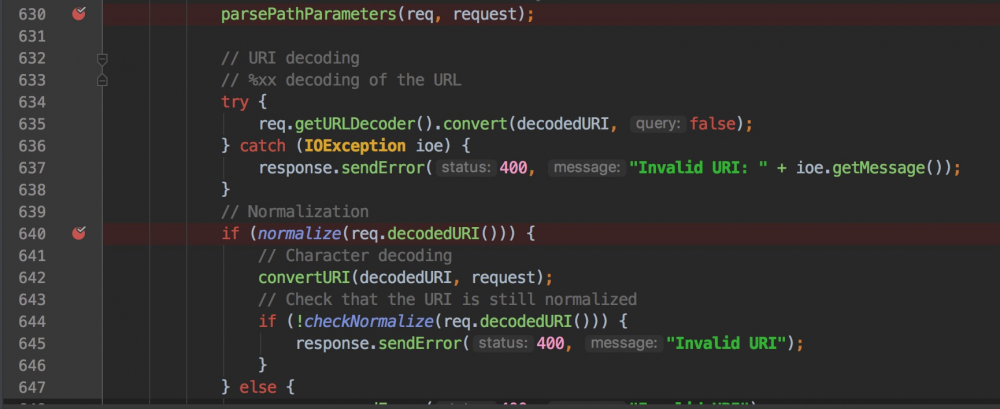Screen dimensions: 1000x409
Task: Click the 'query:' parameter hint
Action: click(658, 124)
